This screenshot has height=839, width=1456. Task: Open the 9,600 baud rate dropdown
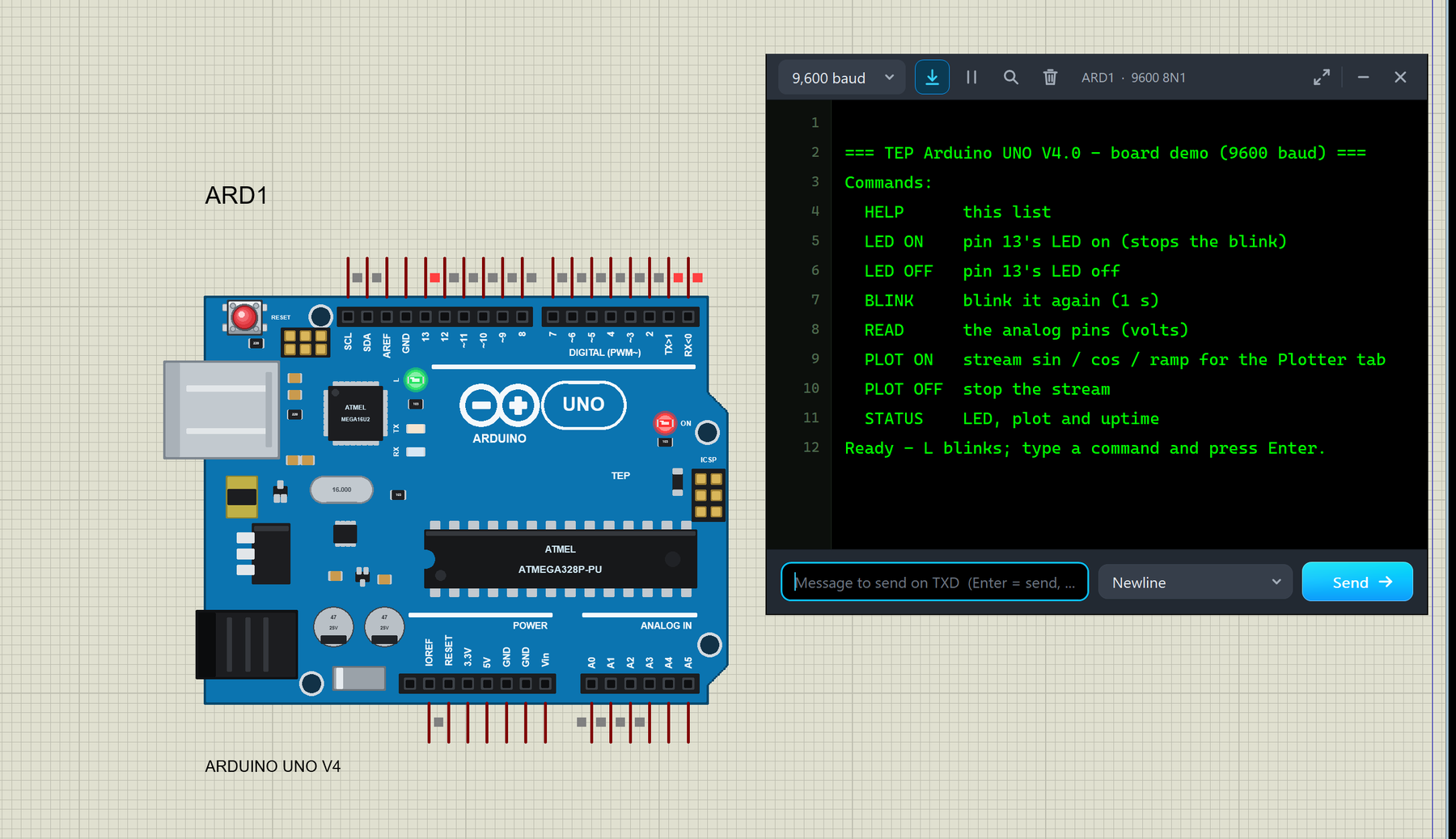pos(842,78)
